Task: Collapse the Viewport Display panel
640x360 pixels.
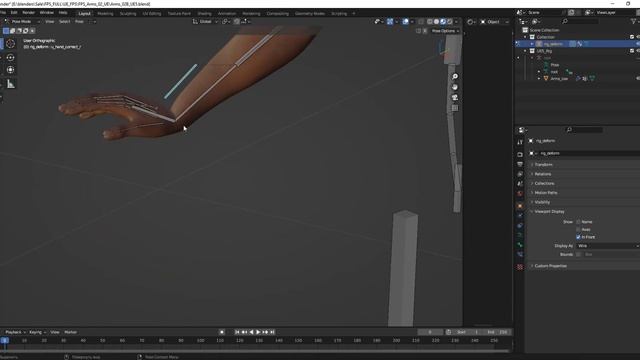Action: 549,211
